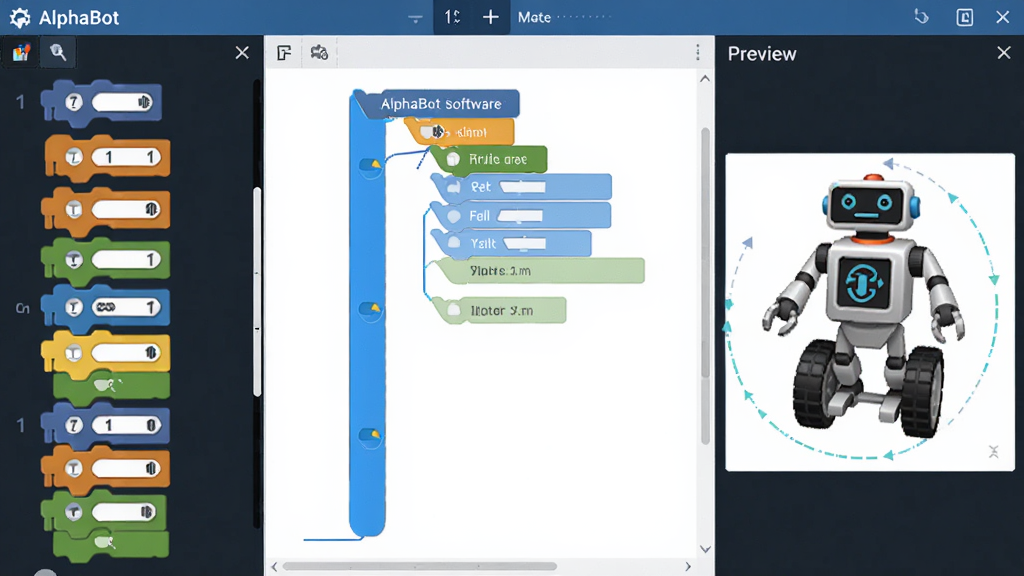Click the F layout icon in canvas toolbar
This screenshot has height=576, width=1024.
pos(284,53)
